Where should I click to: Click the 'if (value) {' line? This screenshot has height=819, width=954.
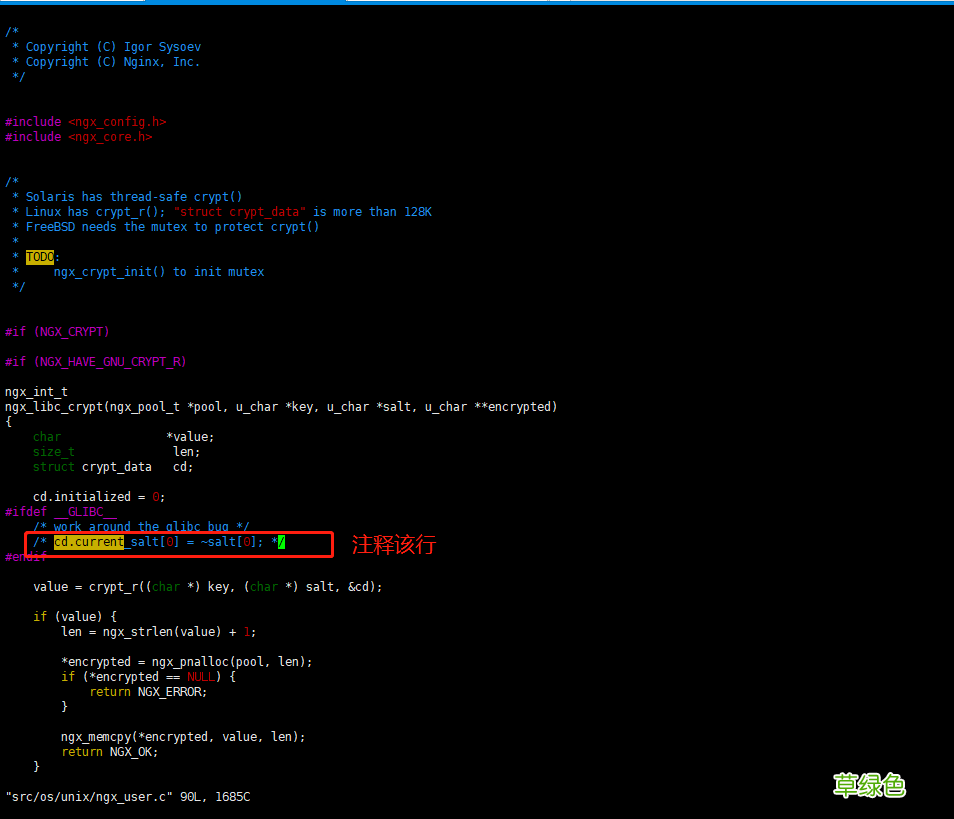(75, 616)
